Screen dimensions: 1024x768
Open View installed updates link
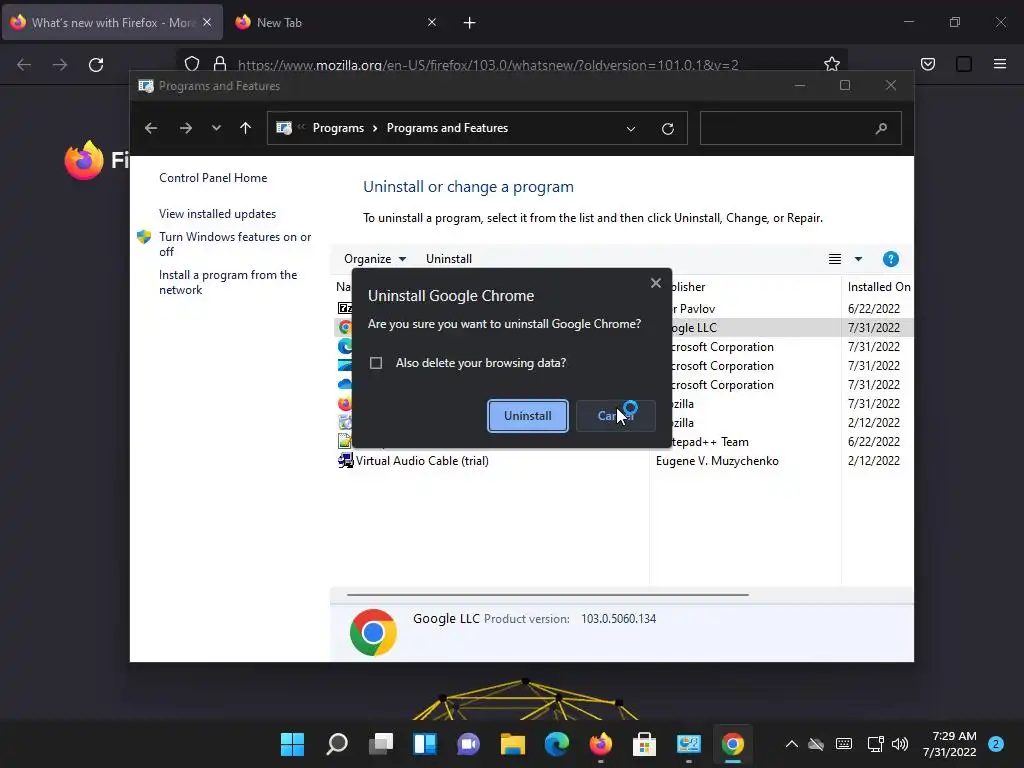pos(217,214)
